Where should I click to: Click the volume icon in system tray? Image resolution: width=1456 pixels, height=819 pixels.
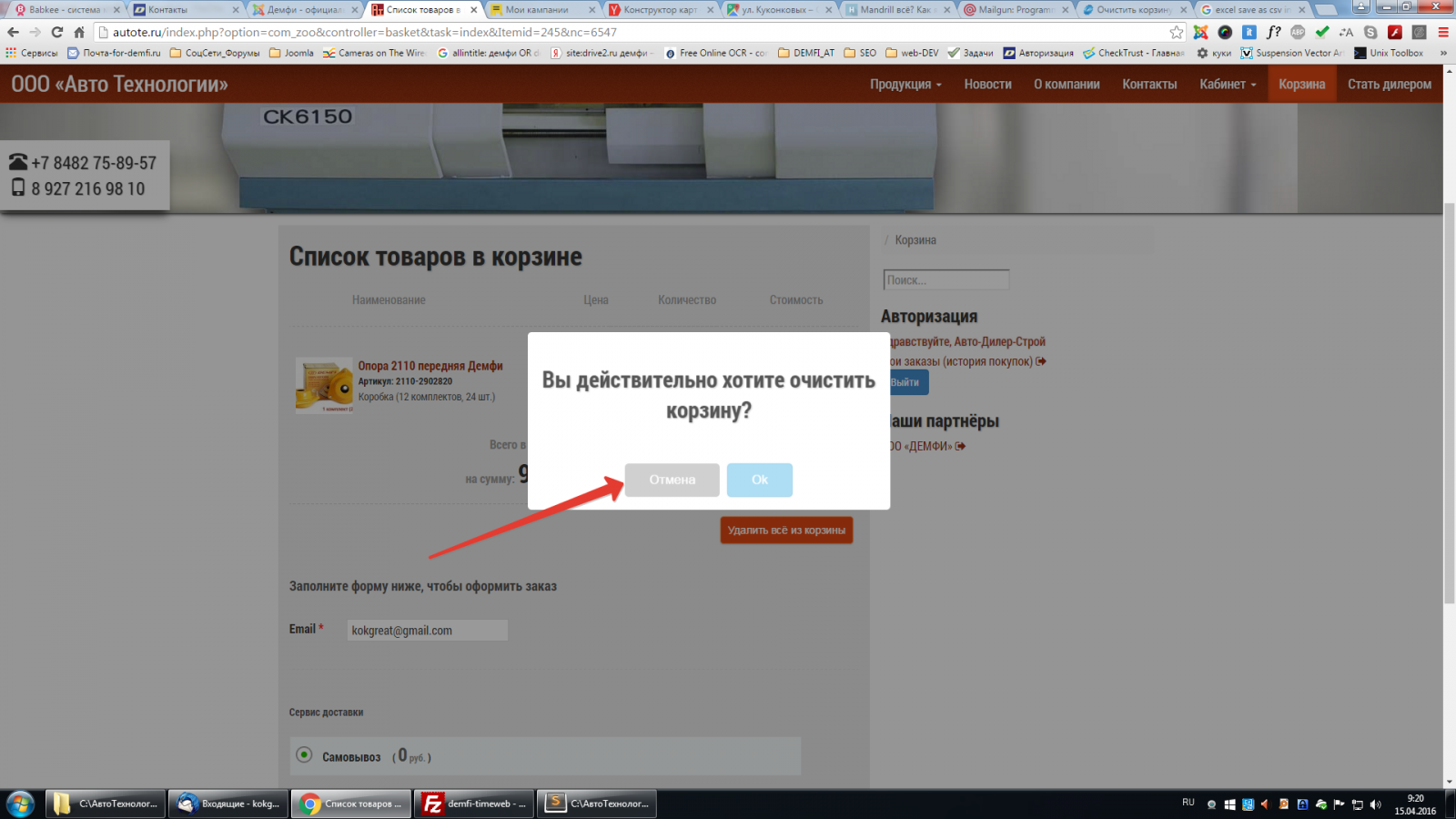pos(1375,804)
